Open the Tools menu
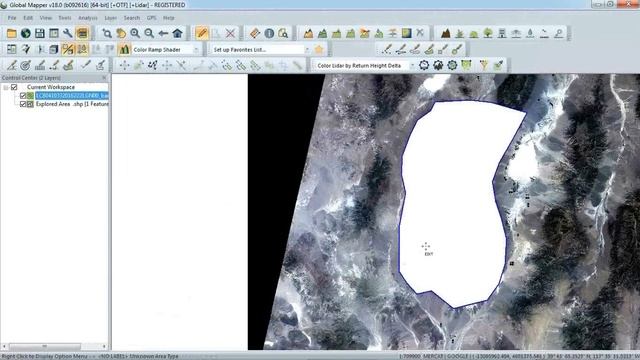The image size is (640, 360). (64, 18)
